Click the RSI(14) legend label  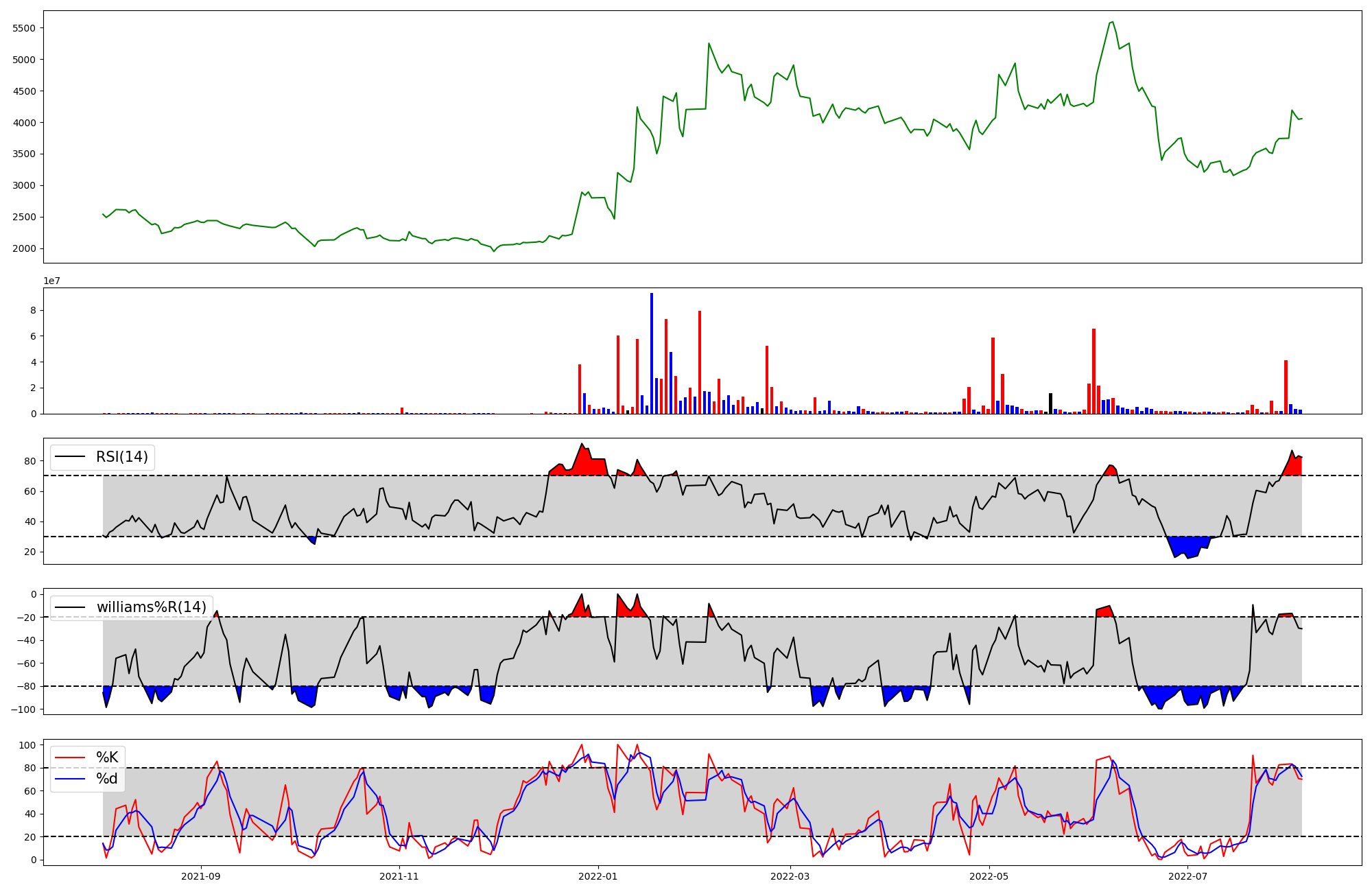(x=121, y=457)
